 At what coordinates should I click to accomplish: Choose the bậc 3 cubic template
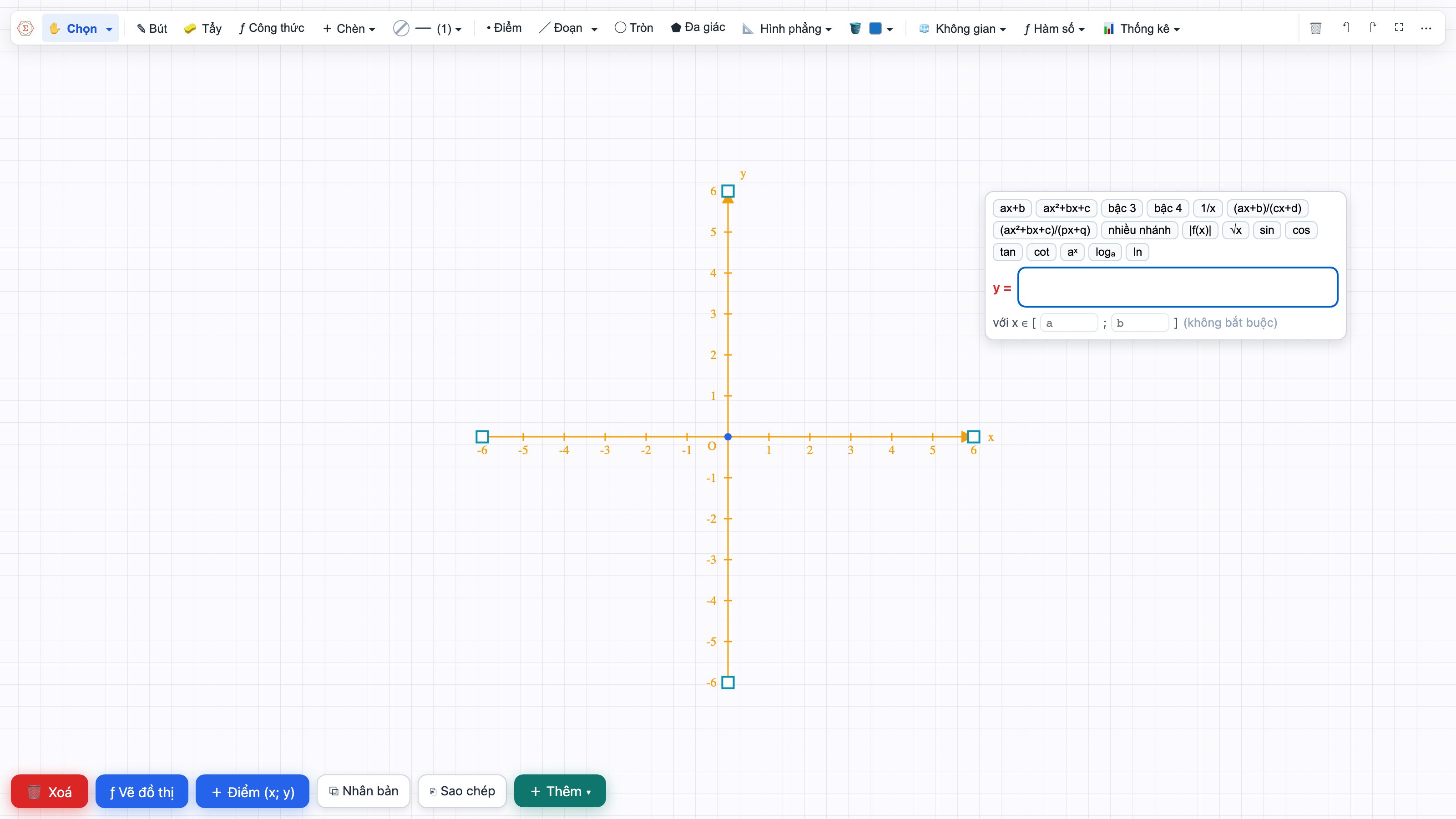click(1122, 208)
